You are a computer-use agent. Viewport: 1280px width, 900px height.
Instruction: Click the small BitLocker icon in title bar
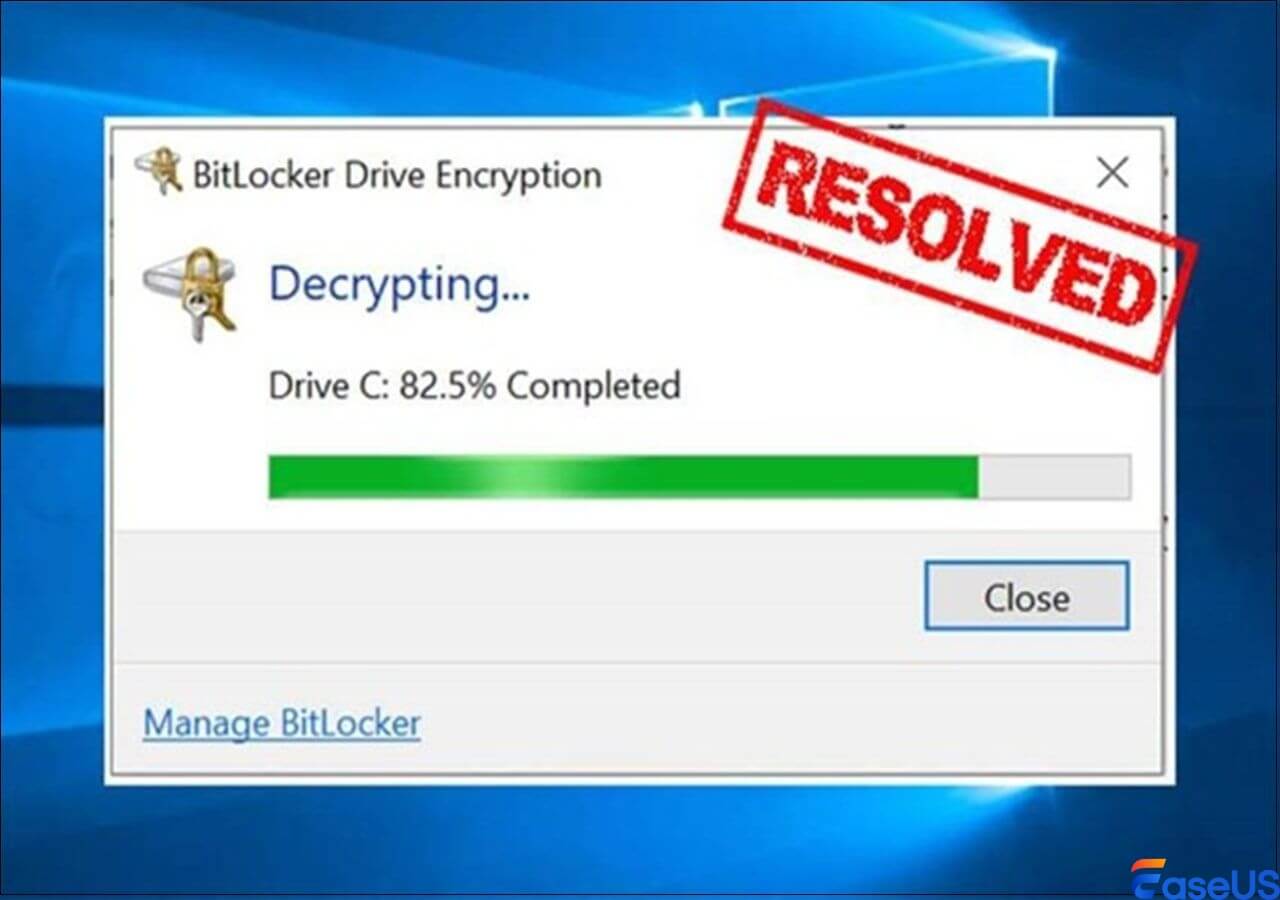(x=158, y=172)
